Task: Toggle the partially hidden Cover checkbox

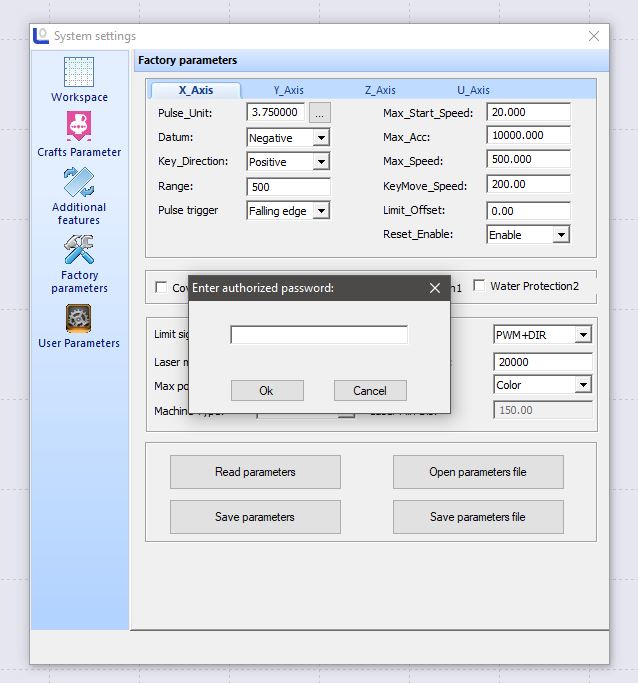Action: 162,288
